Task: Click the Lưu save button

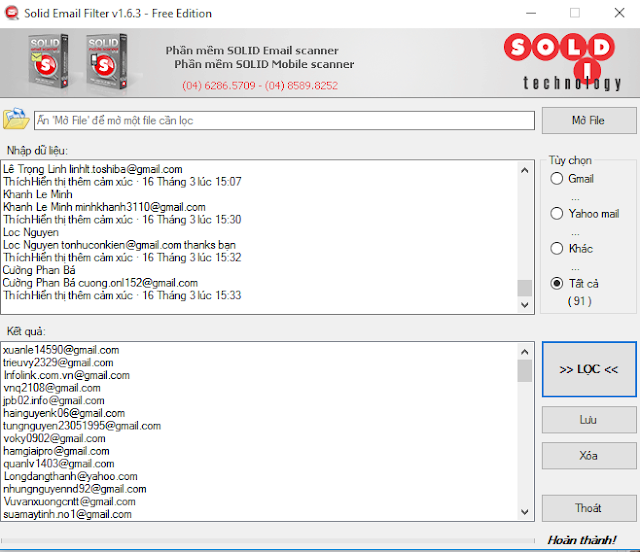Action: [589, 420]
